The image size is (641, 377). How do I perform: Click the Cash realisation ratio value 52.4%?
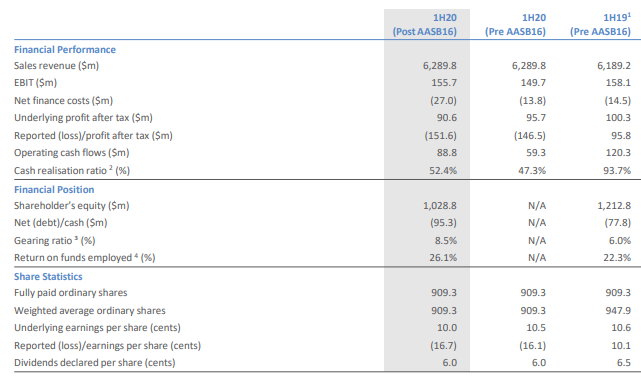pos(443,171)
